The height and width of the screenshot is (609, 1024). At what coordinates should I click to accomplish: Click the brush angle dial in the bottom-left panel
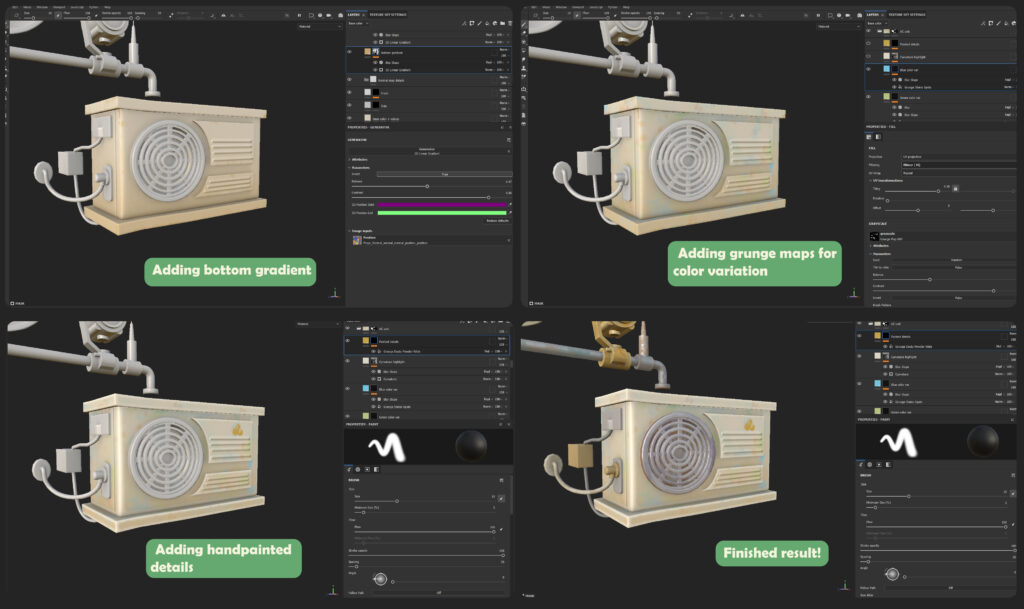380,579
